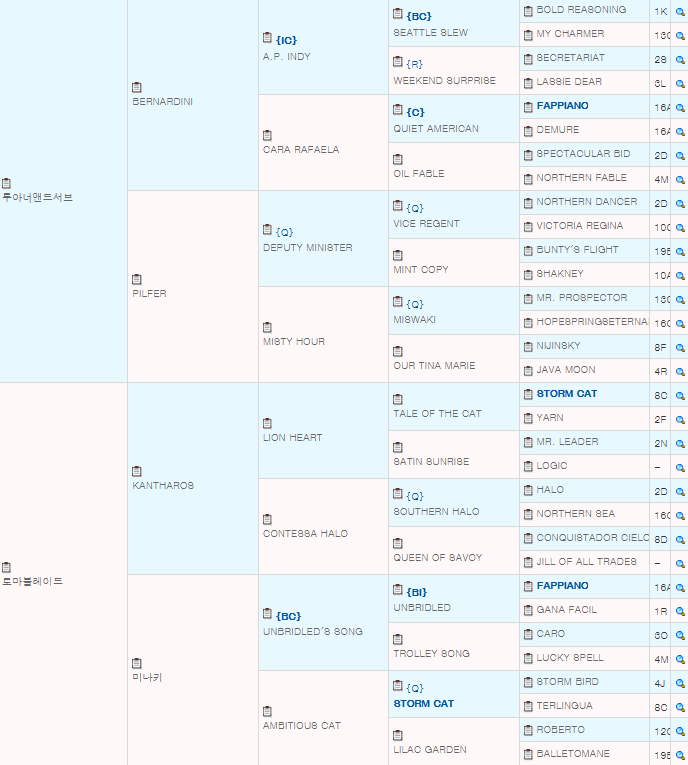688x765 pixels.
Task: Click clipboard icon above SEATTLE SLEW
Action: click(x=398, y=13)
